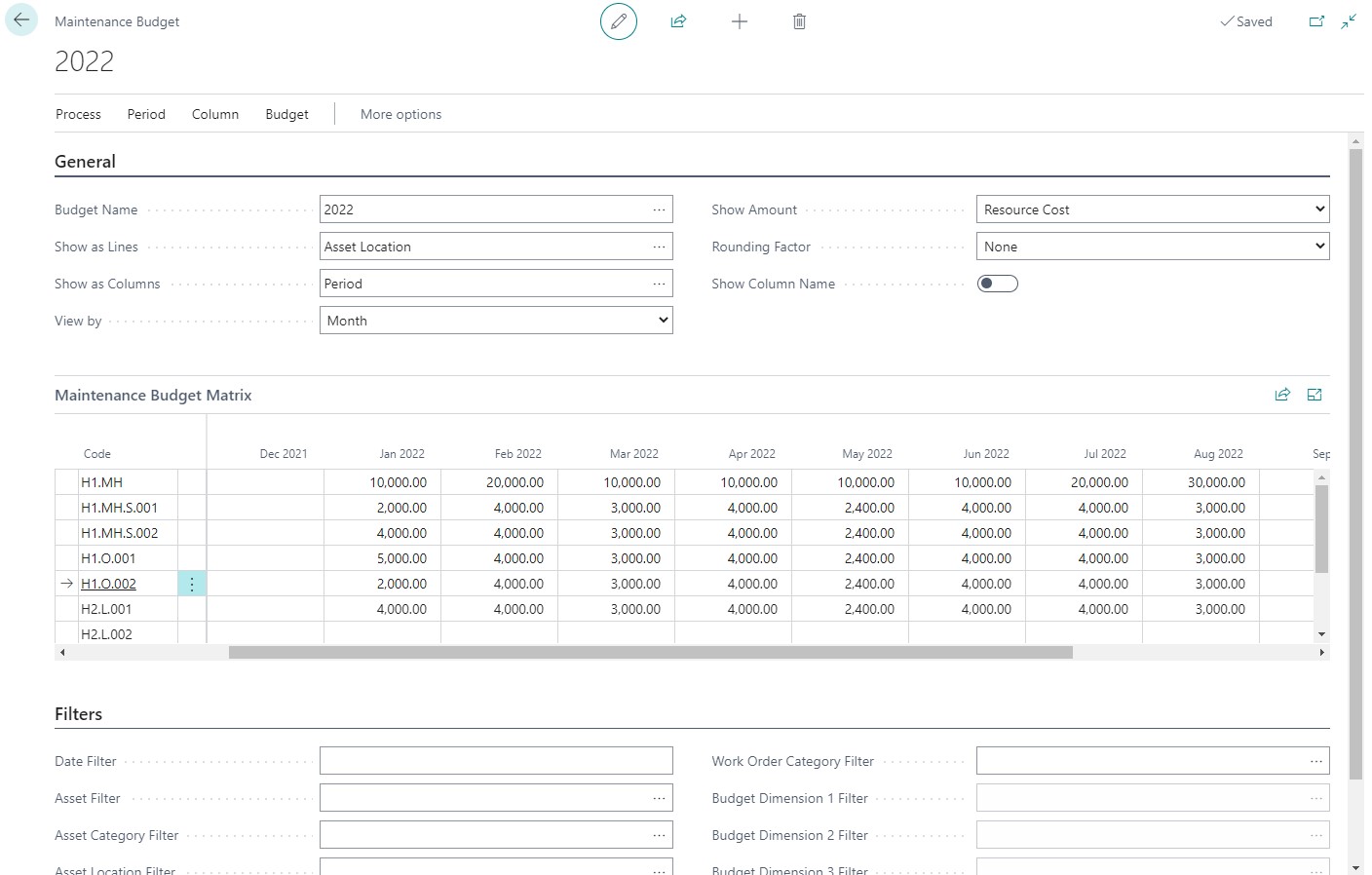Enable Show Column Name
The width and height of the screenshot is (1372, 875).
click(x=998, y=283)
